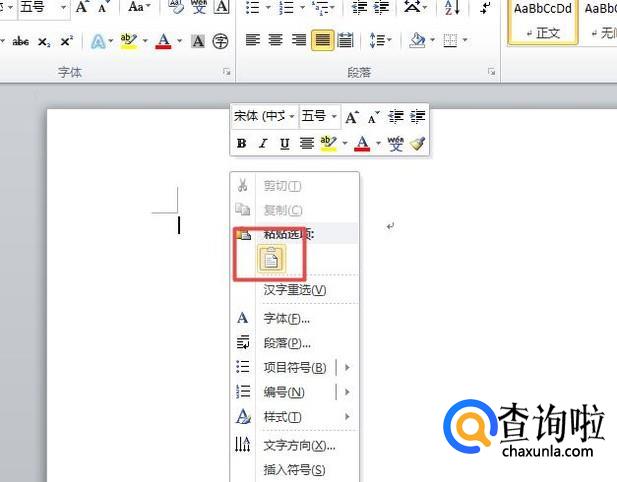
Task: Toggle Character Shading in ribbon
Action: point(198,41)
